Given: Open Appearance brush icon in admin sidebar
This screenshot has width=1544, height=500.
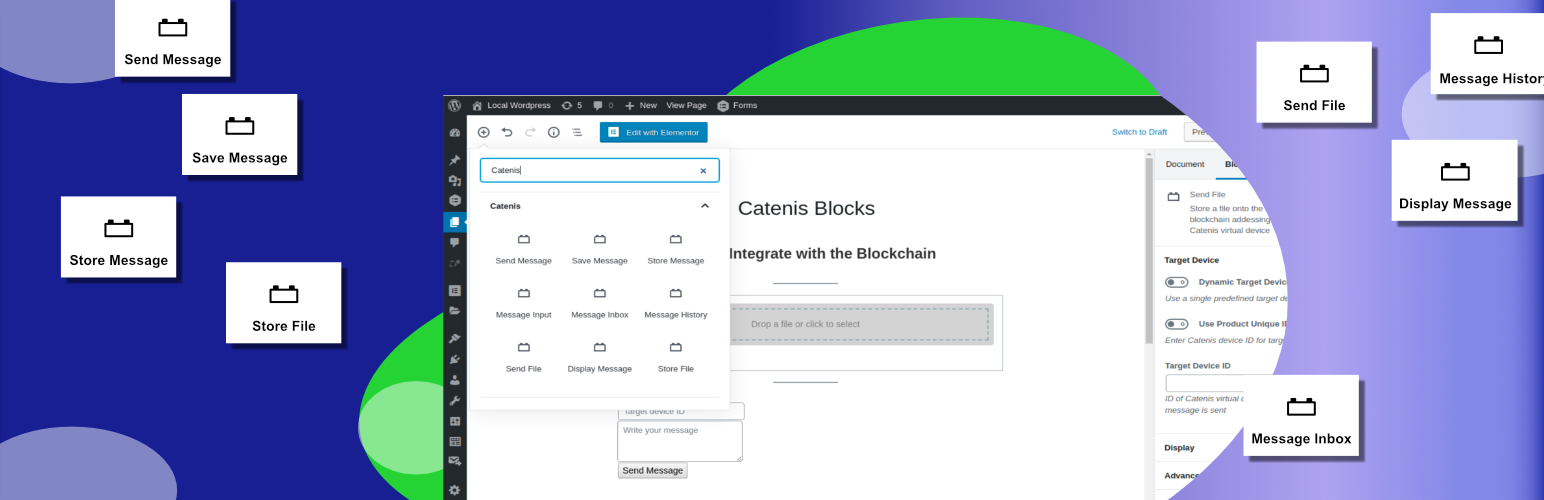Looking at the screenshot, I should (x=454, y=338).
